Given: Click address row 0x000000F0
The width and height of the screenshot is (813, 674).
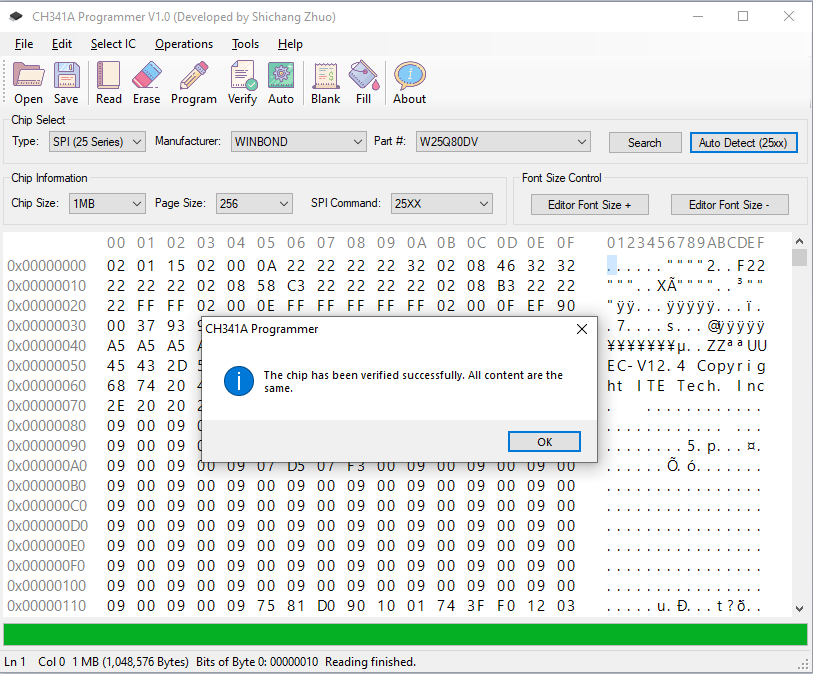Looking at the screenshot, I should 46,566.
